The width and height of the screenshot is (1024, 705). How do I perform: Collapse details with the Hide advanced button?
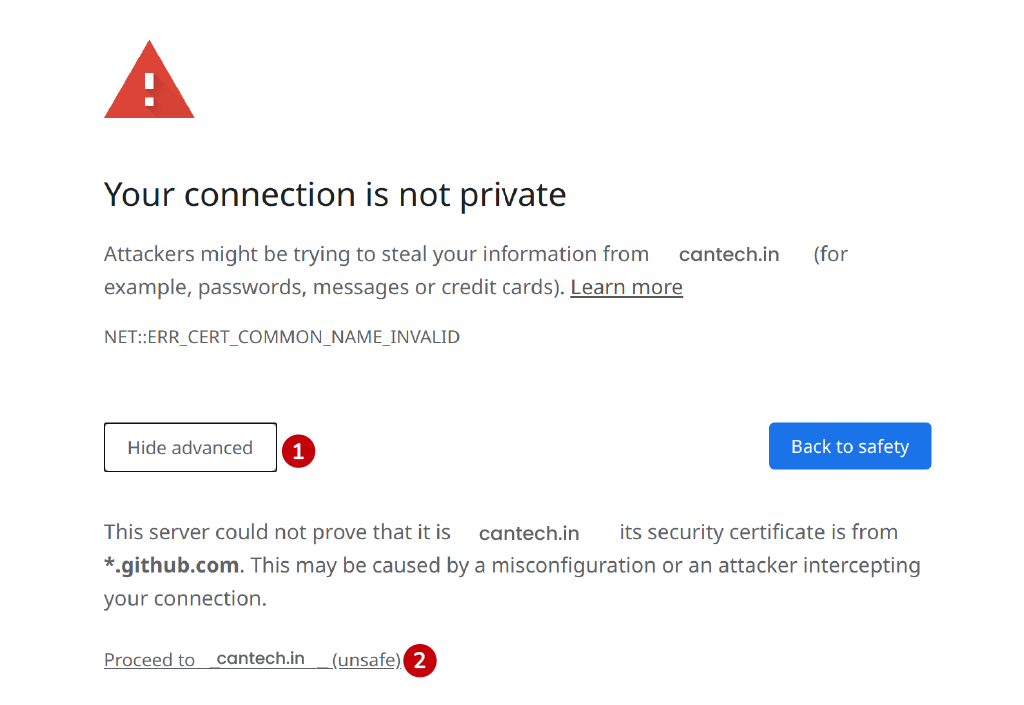190,447
